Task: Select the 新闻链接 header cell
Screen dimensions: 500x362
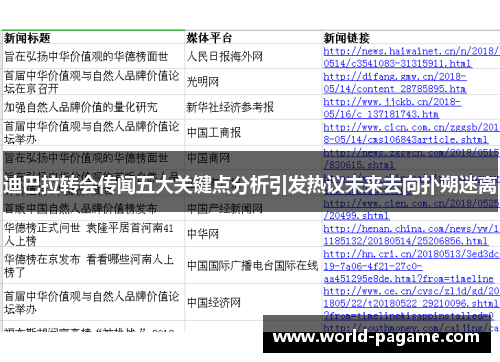Action: 411,38
